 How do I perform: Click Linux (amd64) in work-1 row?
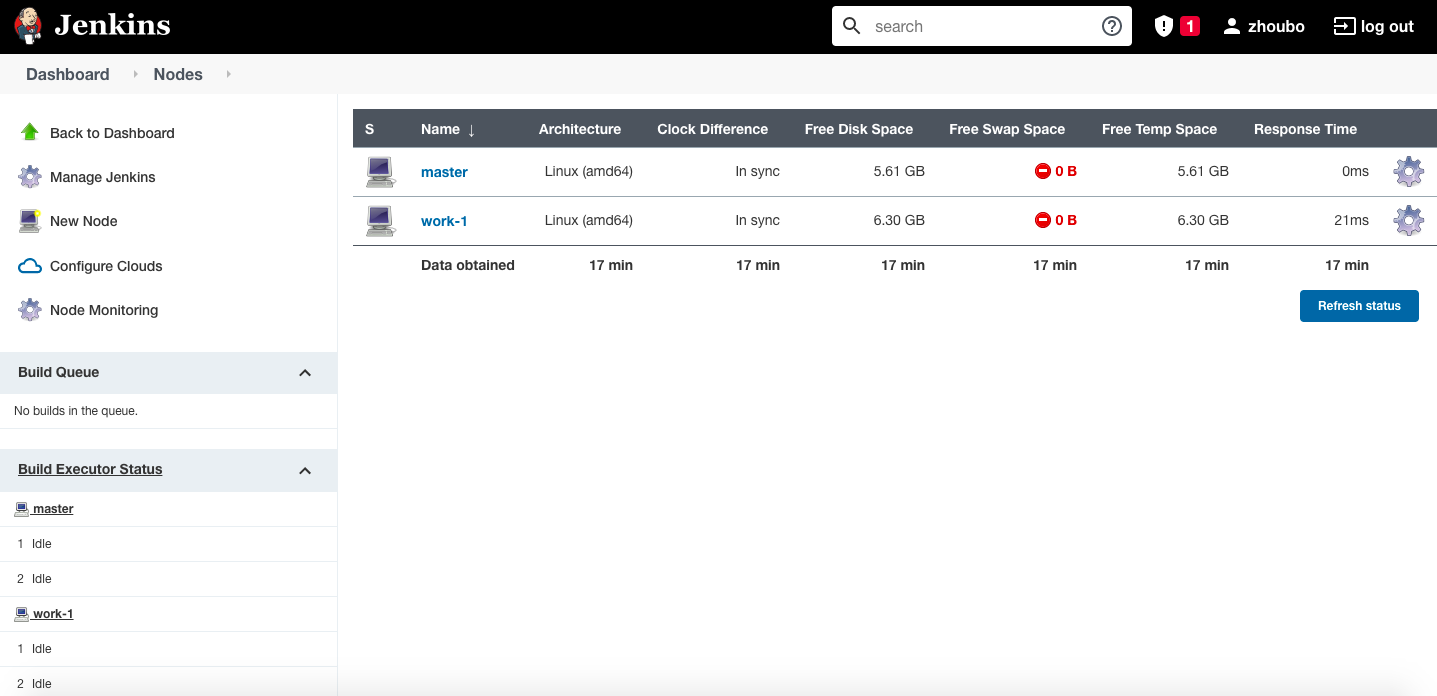[x=589, y=220]
